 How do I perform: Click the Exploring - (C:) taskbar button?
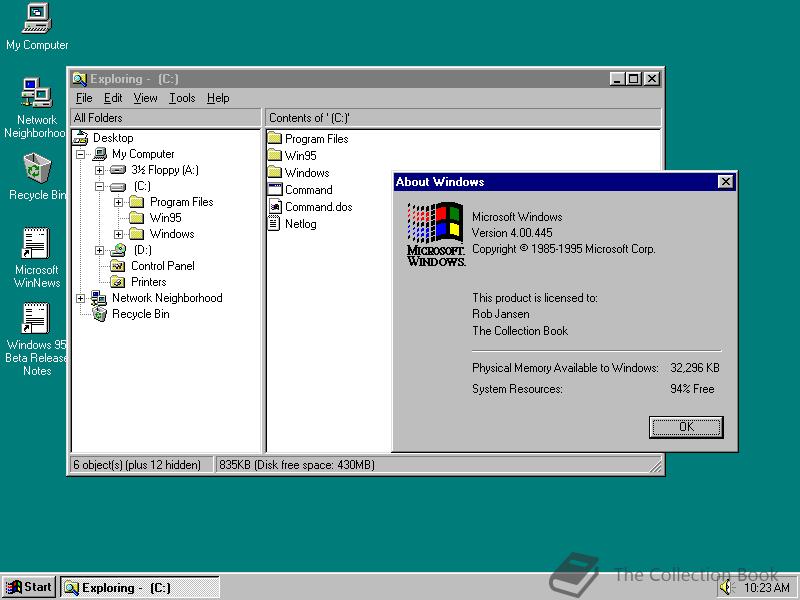click(x=140, y=588)
